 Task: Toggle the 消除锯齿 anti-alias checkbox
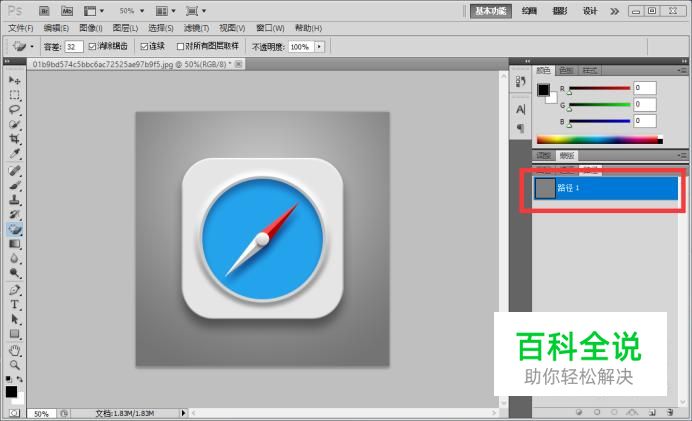click(92, 46)
